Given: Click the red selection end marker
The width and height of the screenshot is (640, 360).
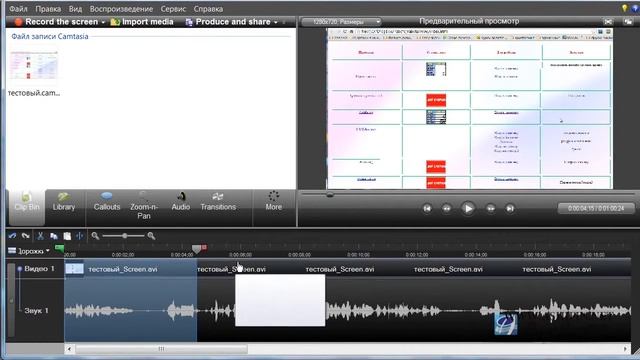Looking at the screenshot, I should coord(204,248).
